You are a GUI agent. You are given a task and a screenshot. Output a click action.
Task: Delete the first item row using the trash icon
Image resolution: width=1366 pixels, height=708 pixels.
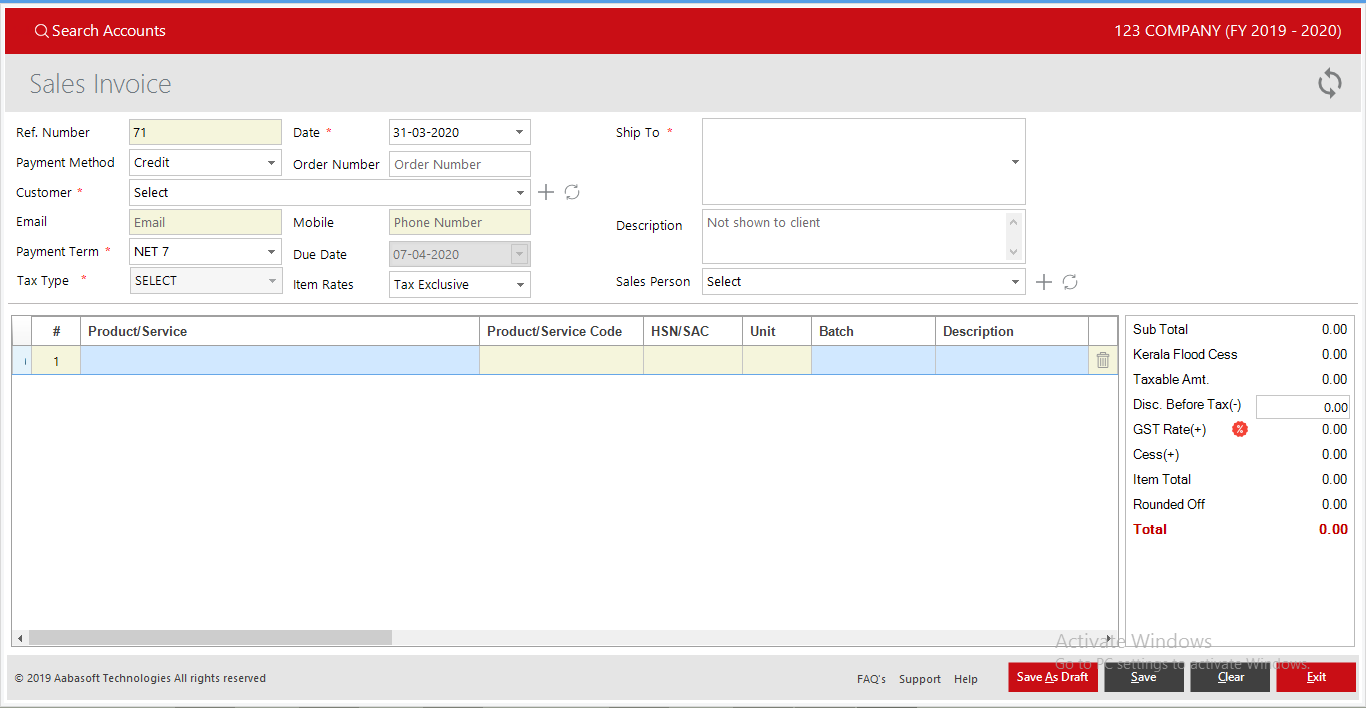[x=1102, y=359]
